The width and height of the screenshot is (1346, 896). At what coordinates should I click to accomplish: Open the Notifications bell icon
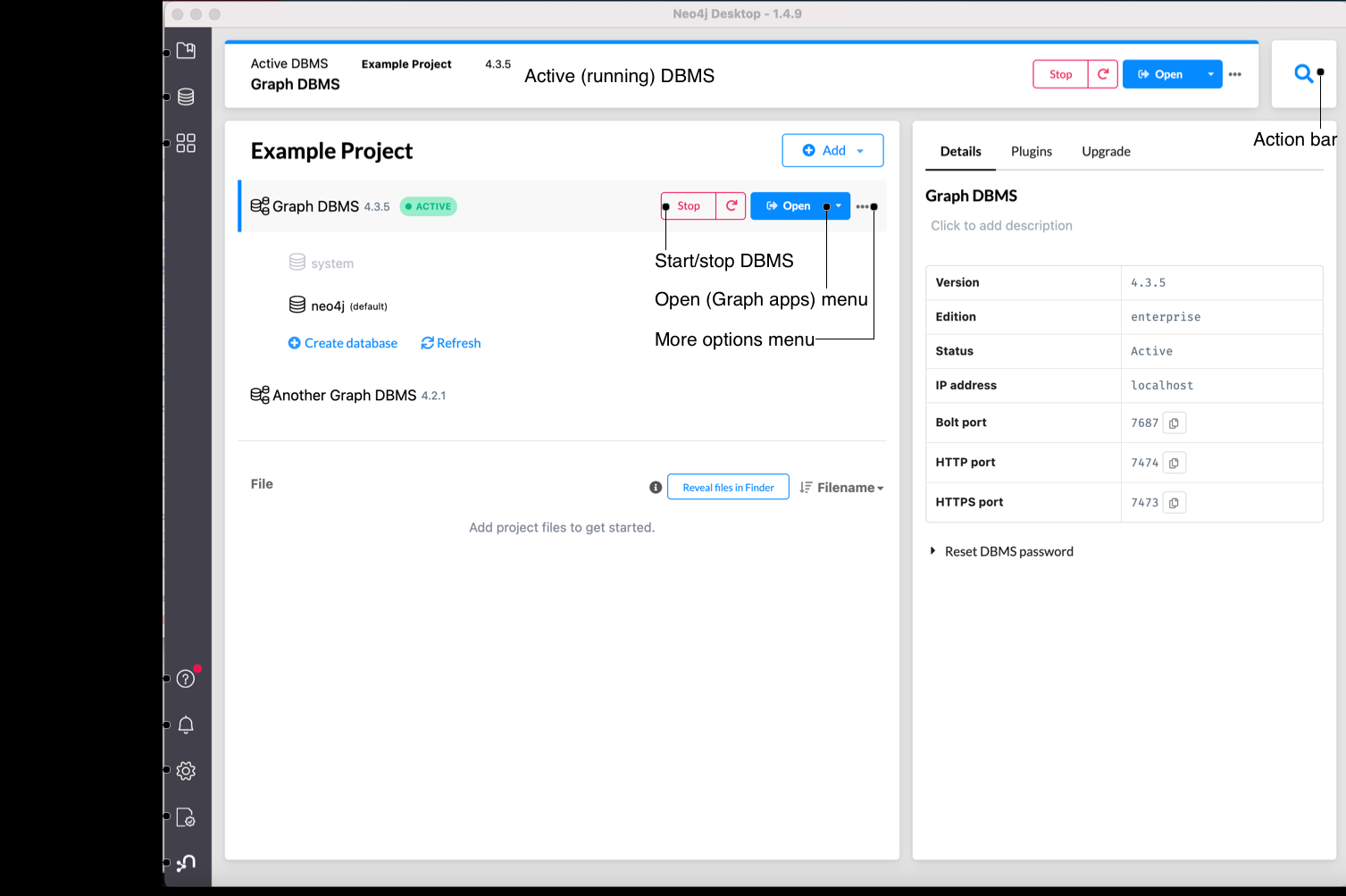pyautogui.click(x=186, y=724)
